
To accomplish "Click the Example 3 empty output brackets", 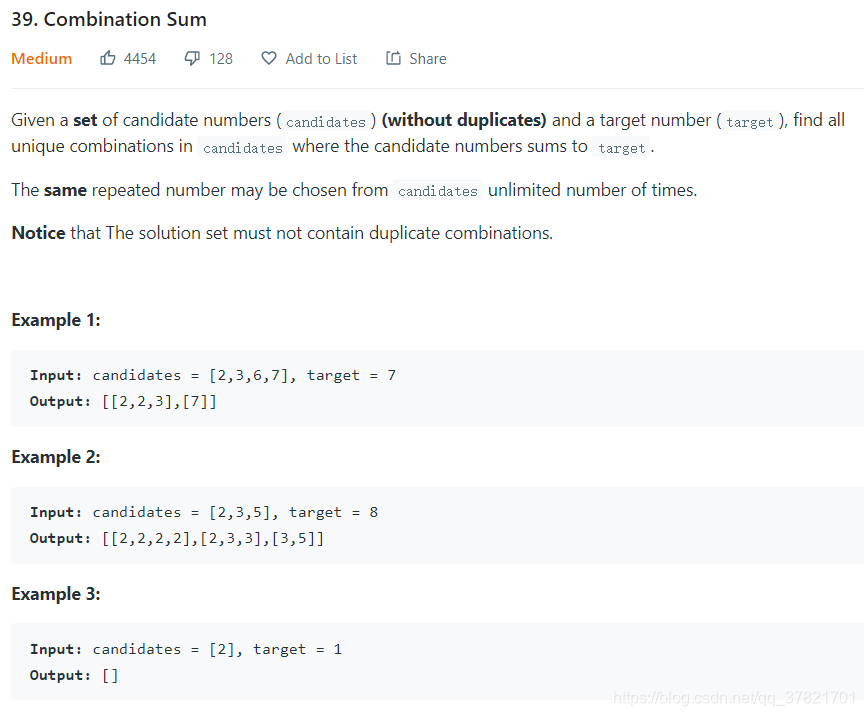I will click(x=110, y=675).
